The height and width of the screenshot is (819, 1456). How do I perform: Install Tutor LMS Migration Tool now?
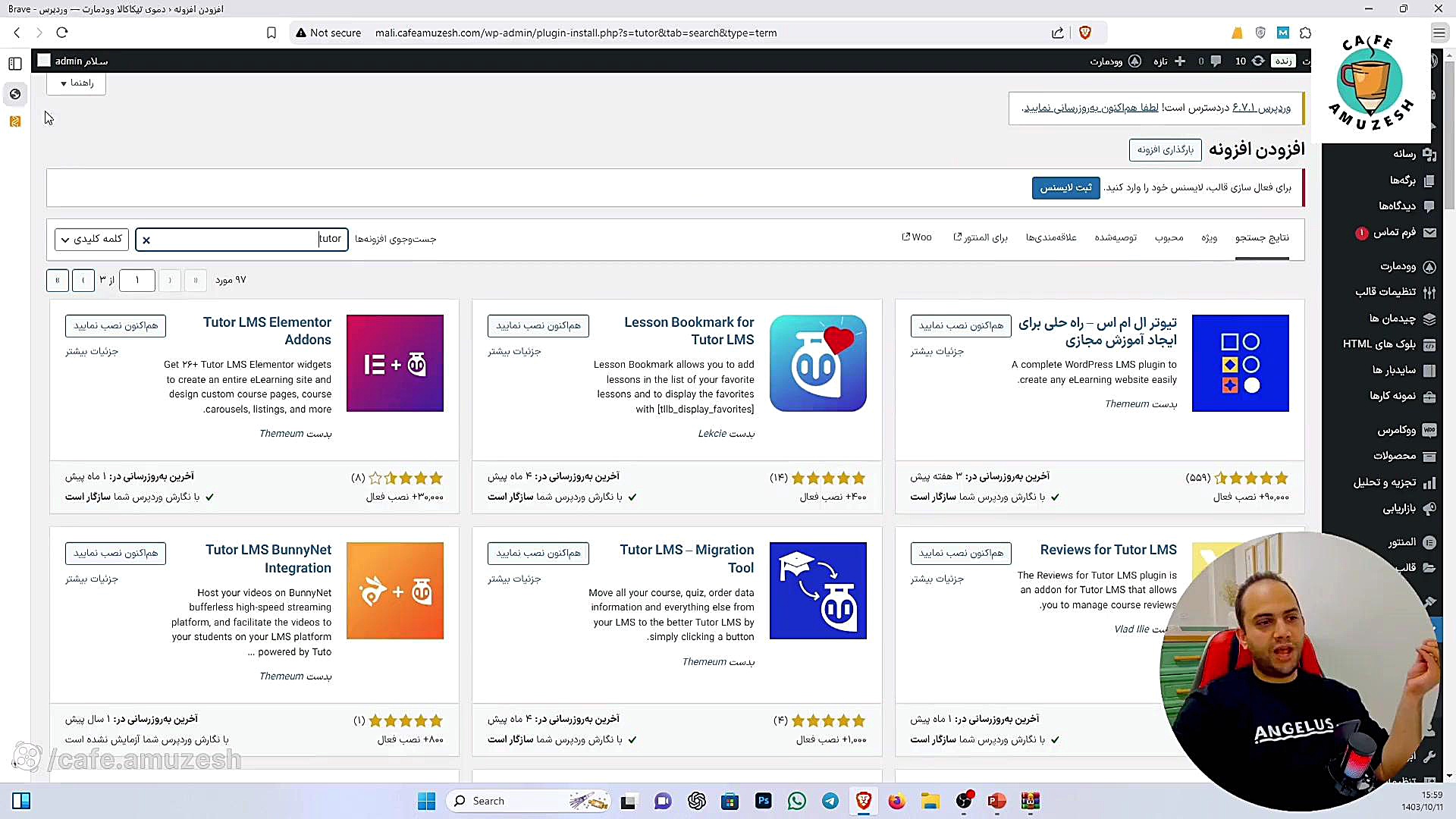(538, 554)
